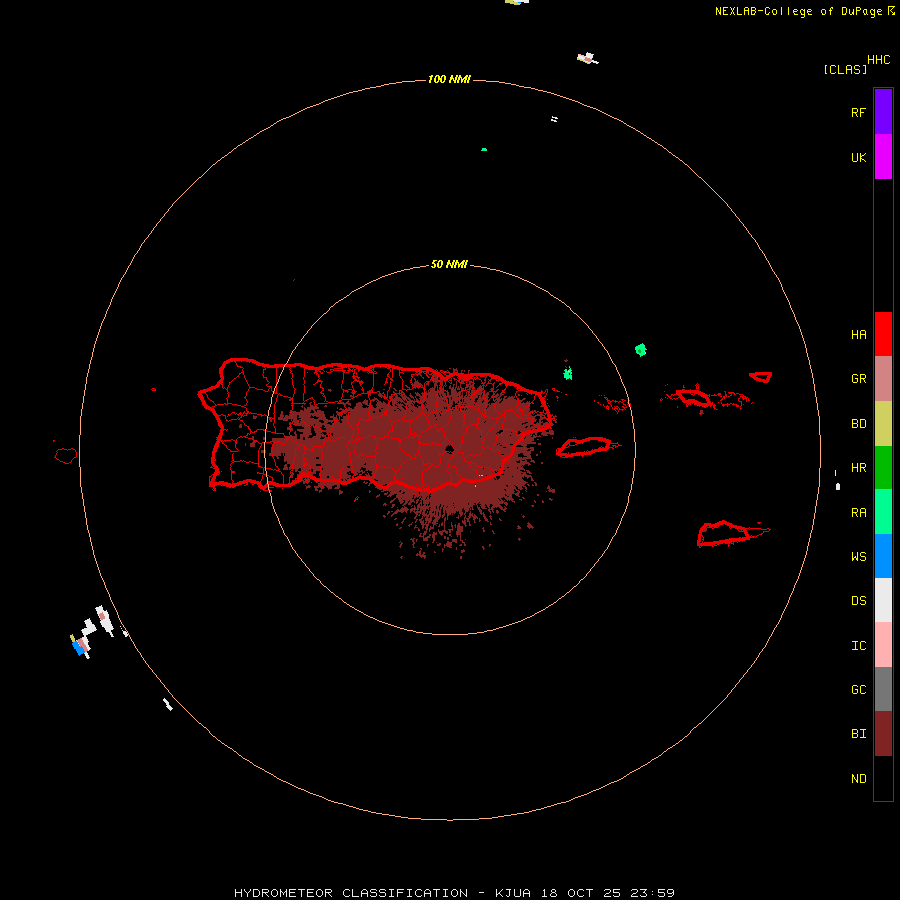The height and width of the screenshot is (900, 900).
Task: Click the GR legend label
Action: [x=858, y=379]
